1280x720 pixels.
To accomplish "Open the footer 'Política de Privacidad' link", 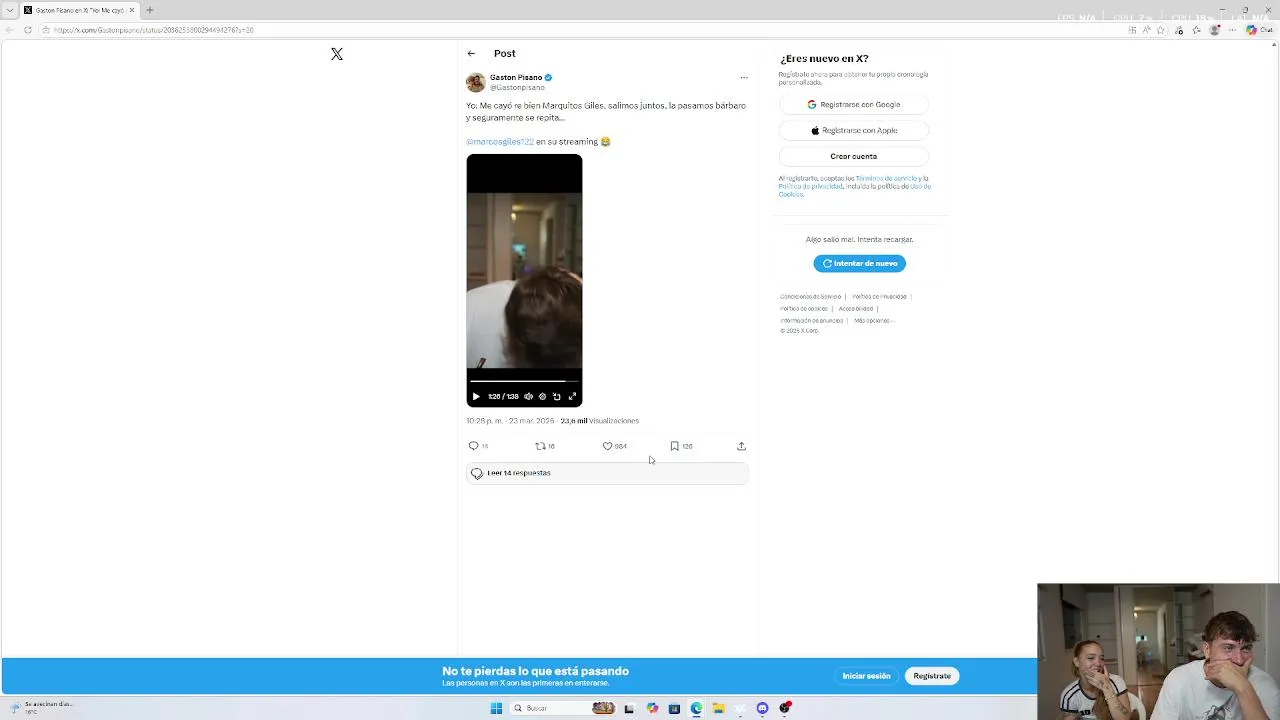I will [x=879, y=297].
